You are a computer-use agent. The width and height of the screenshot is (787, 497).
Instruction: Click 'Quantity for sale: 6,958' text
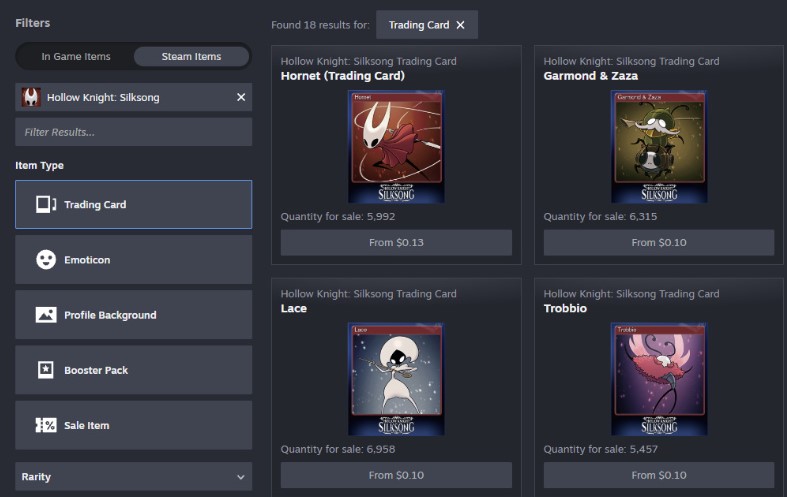[338, 449]
